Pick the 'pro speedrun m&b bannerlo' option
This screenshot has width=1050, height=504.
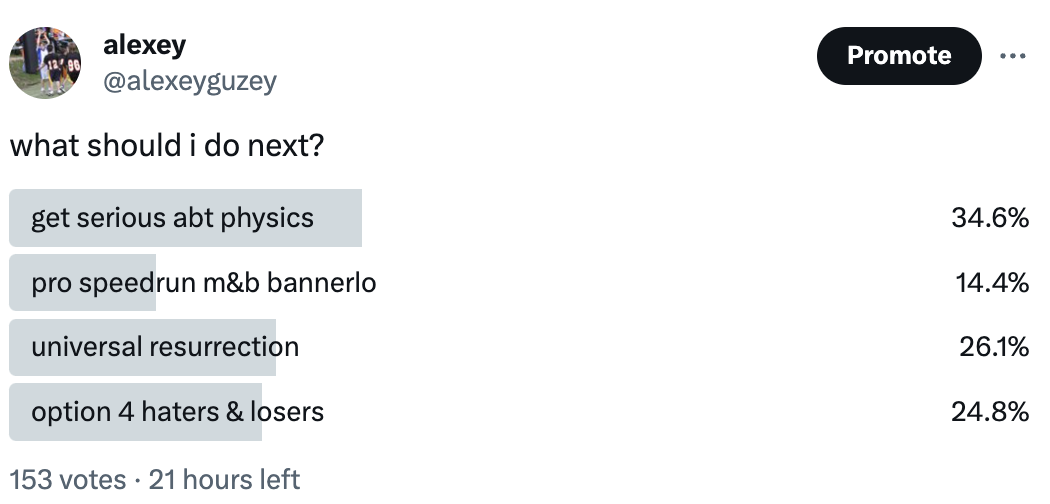(x=203, y=283)
